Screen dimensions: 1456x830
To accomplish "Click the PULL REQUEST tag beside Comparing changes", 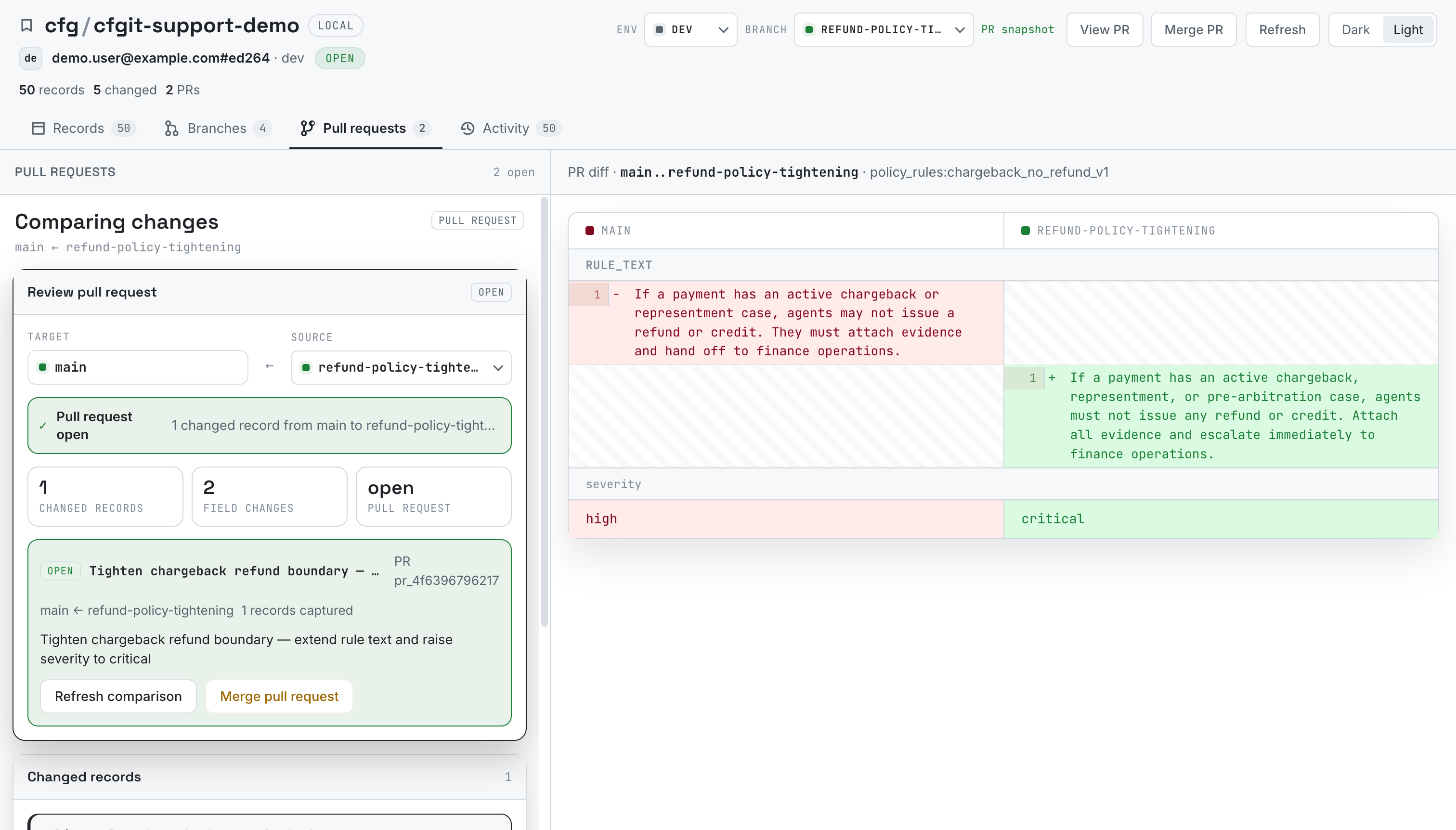I will (x=477, y=220).
